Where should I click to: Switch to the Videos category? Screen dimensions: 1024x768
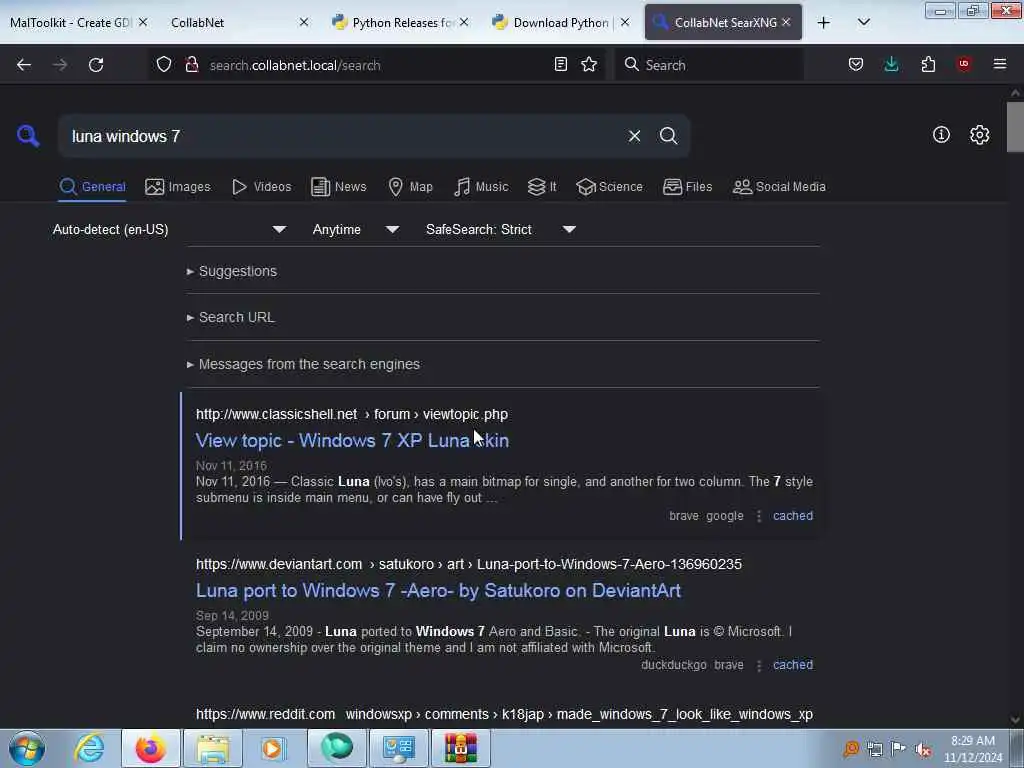pos(261,187)
